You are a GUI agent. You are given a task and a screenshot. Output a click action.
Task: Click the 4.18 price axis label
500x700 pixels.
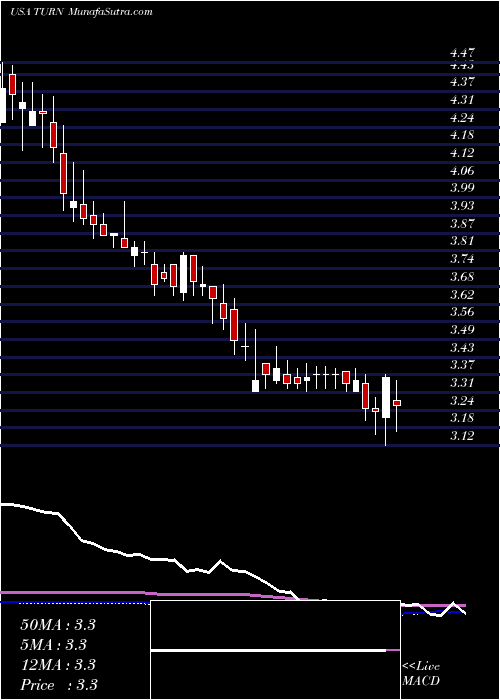click(x=462, y=135)
